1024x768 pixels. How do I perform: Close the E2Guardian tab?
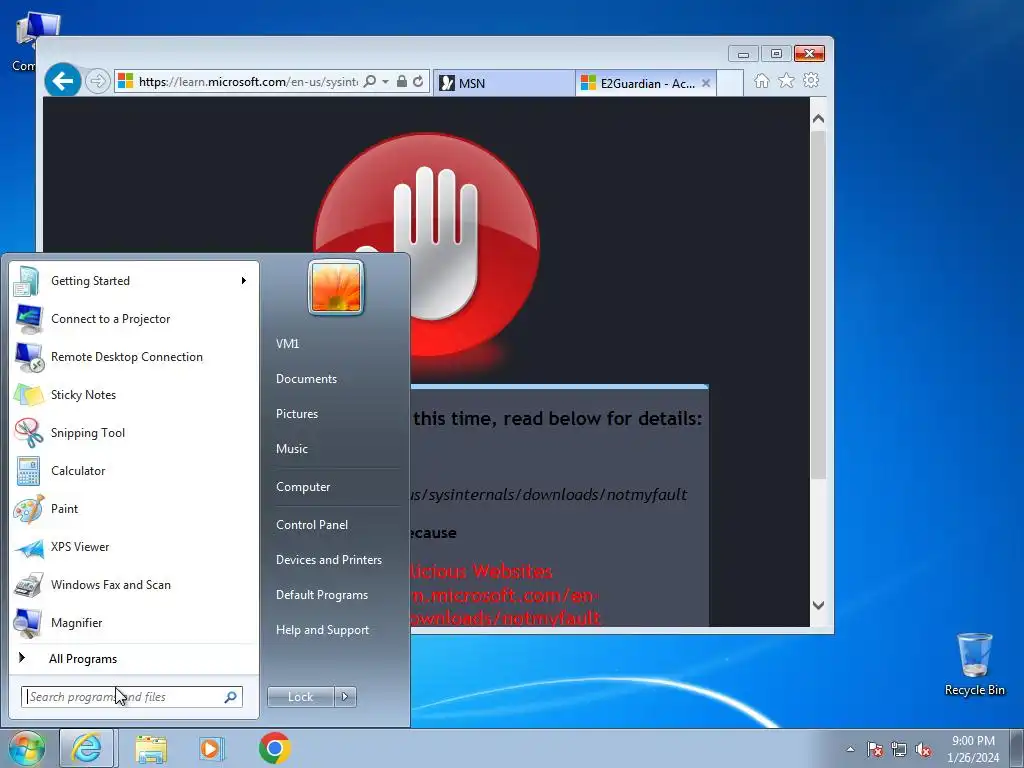click(706, 83)
